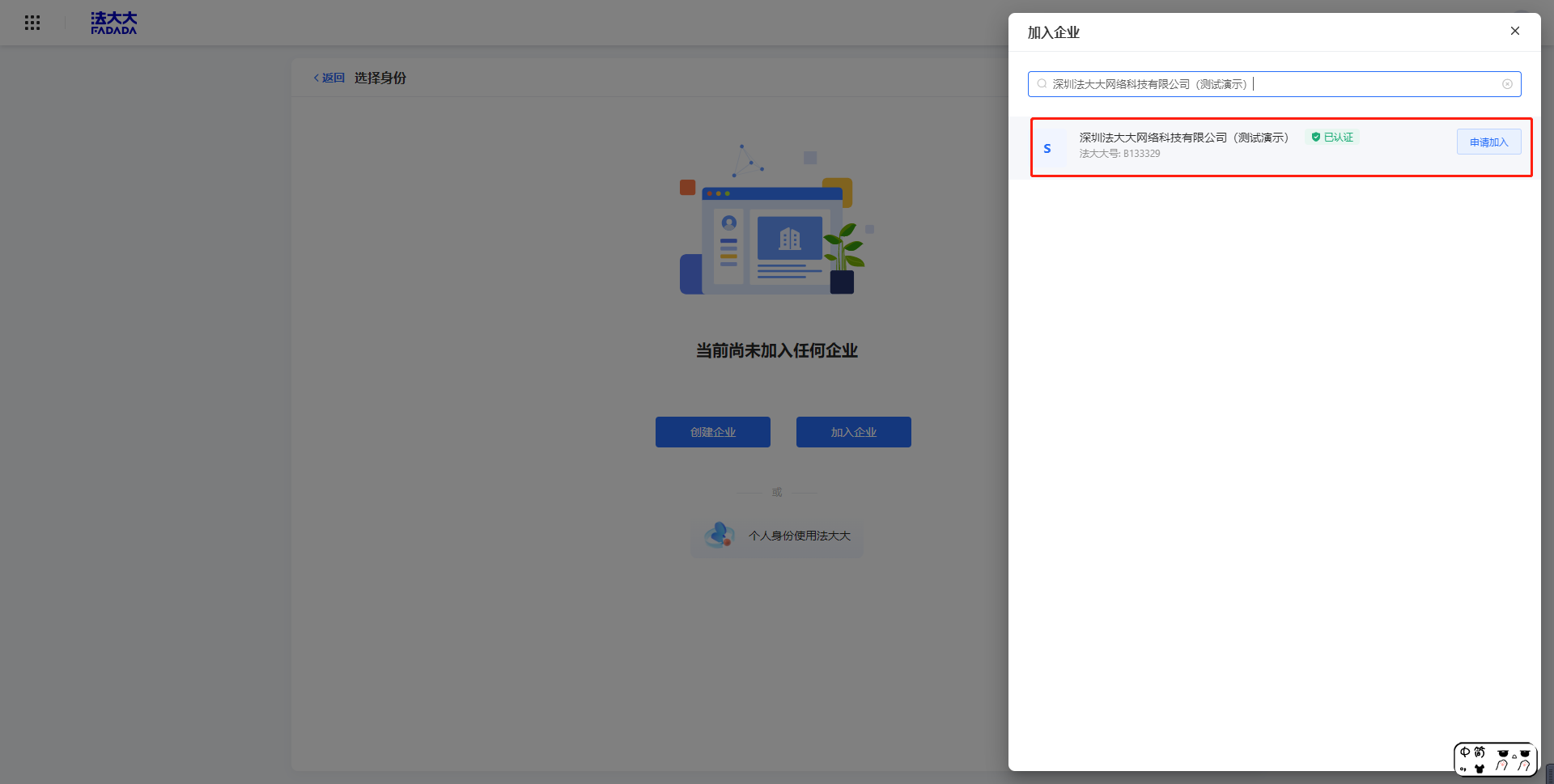The height and width of the screenshot is (784, 1554).
Task: Focus the company name search input
Action: click(1274, 84)
